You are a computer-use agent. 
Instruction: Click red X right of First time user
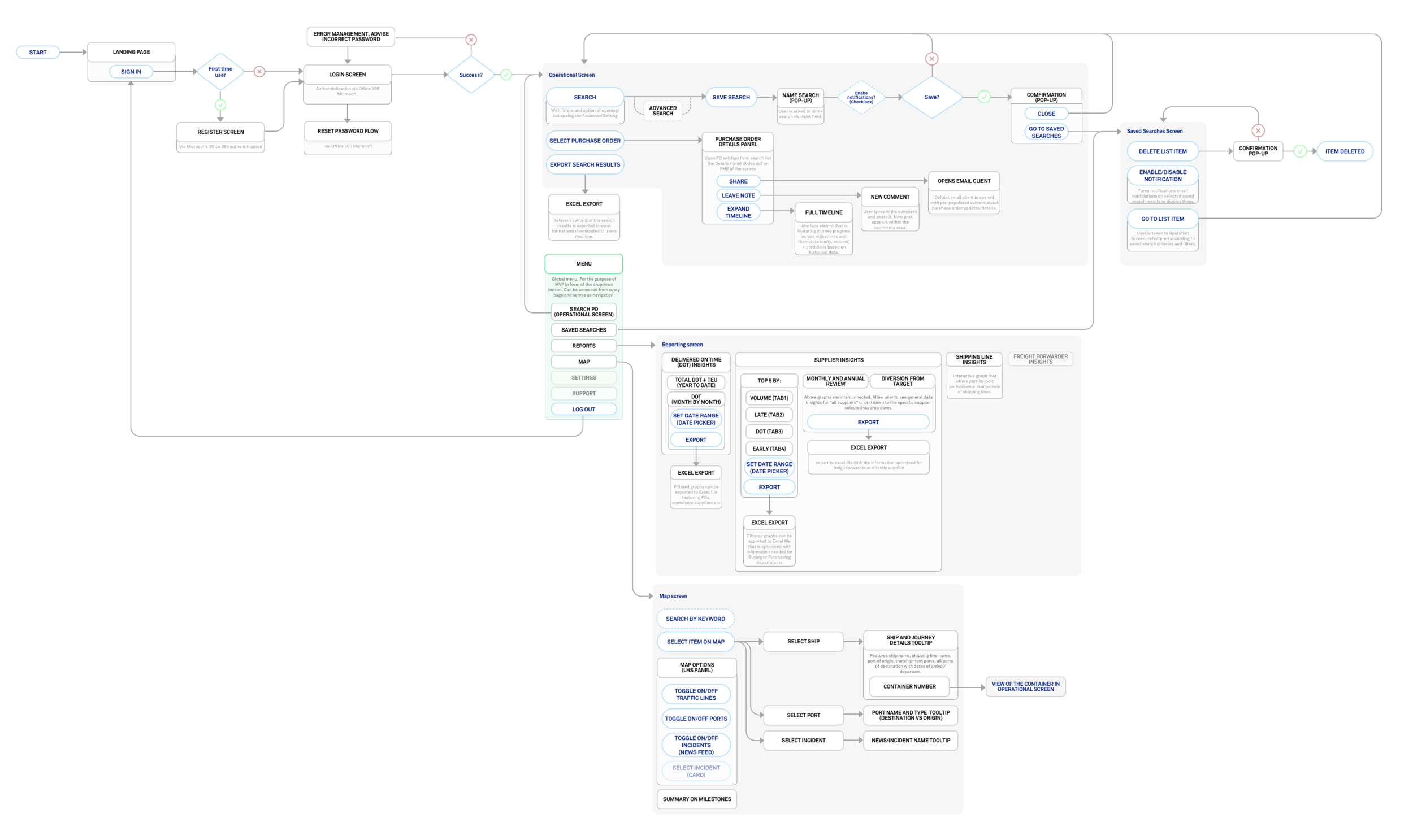point(259,71)
